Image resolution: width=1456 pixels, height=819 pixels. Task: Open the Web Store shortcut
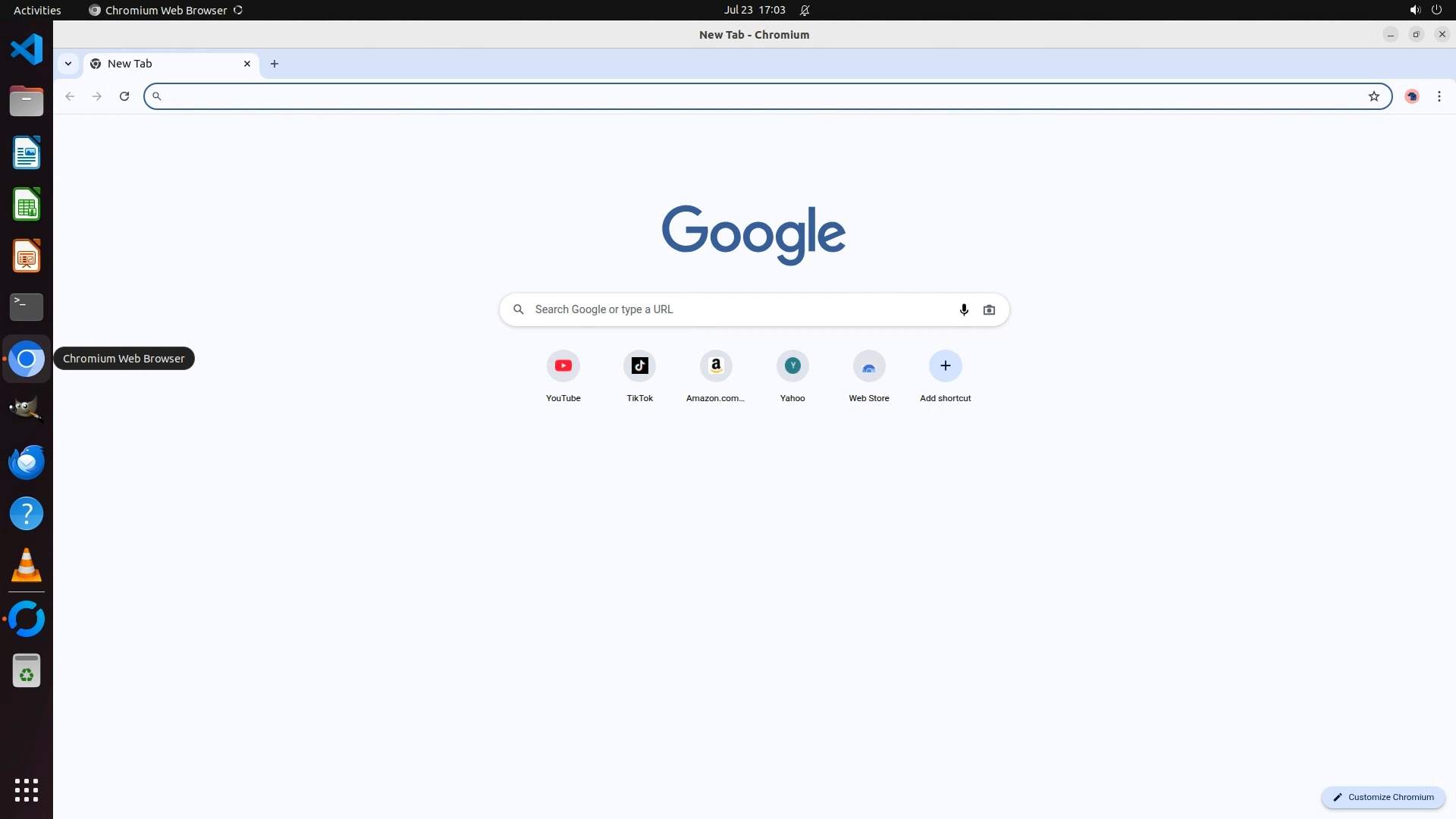pyautogui.click(x=868, y=366)
